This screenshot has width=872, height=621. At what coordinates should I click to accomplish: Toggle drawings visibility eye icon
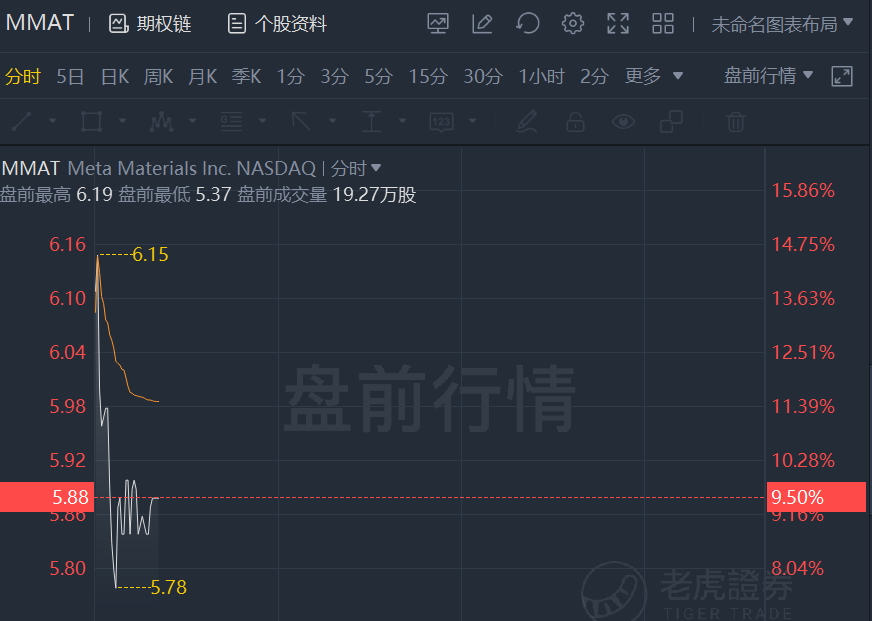[x=623, y=121]
